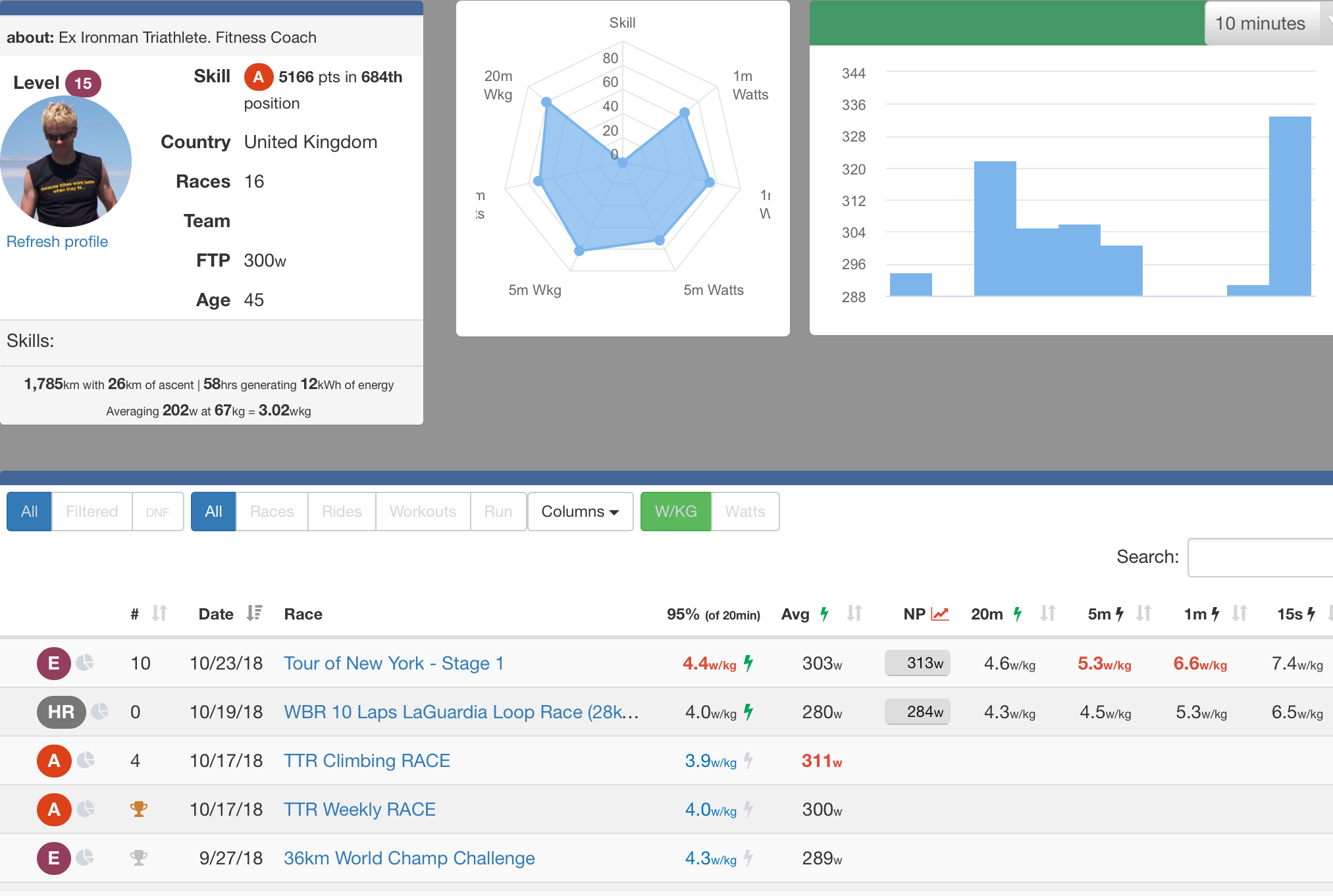Click the Date sort descending icon

[254, 614]
